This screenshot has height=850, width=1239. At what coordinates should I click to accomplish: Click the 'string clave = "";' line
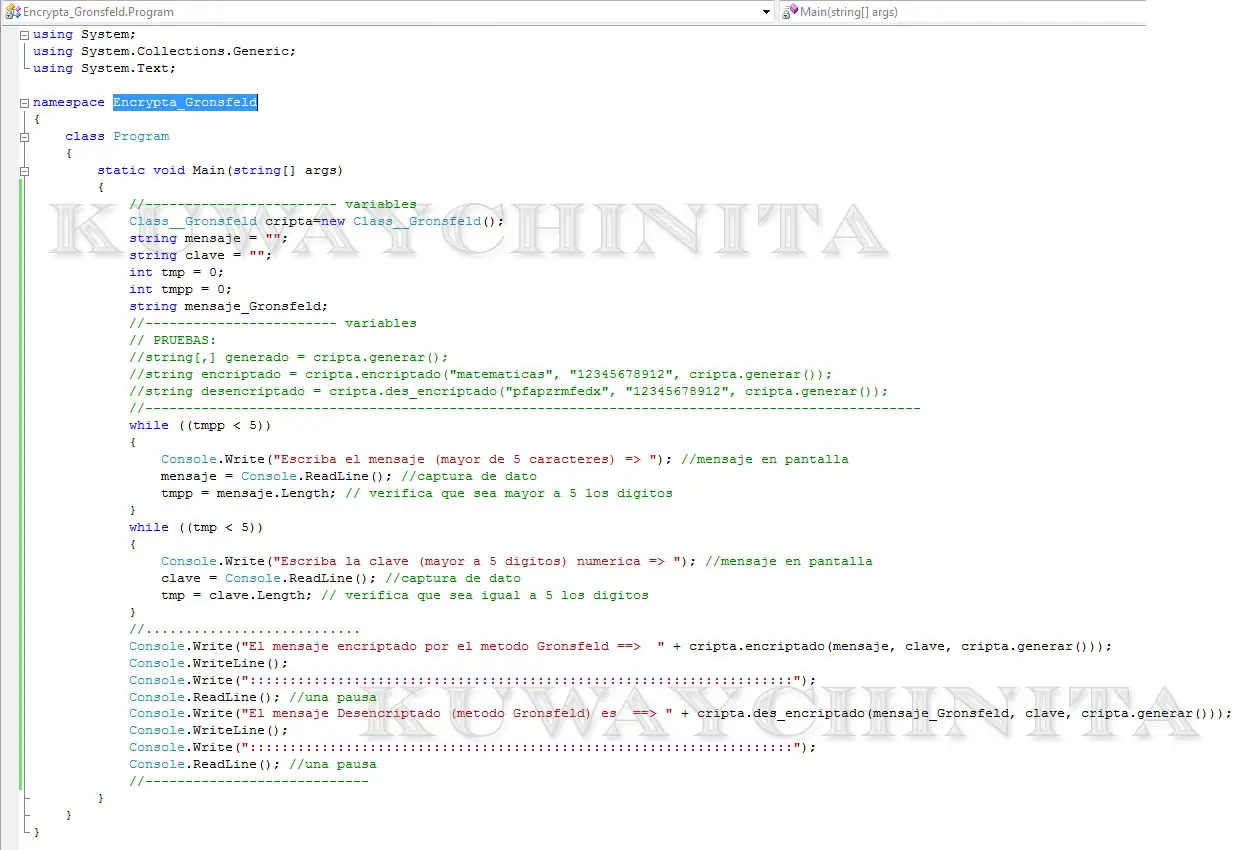[x=201, y=255]
